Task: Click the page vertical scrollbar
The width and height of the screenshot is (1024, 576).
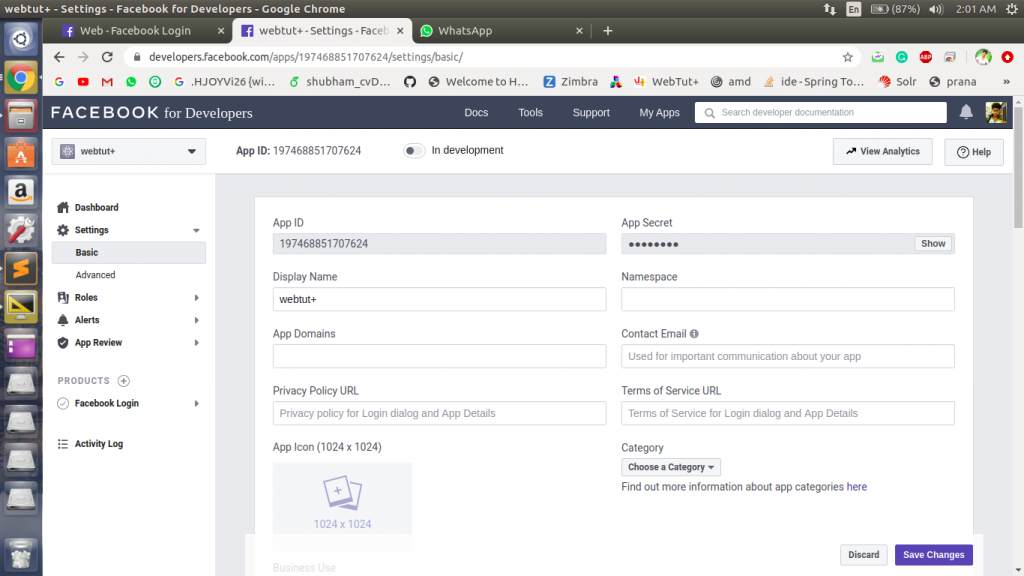Action: [1018, 167]
